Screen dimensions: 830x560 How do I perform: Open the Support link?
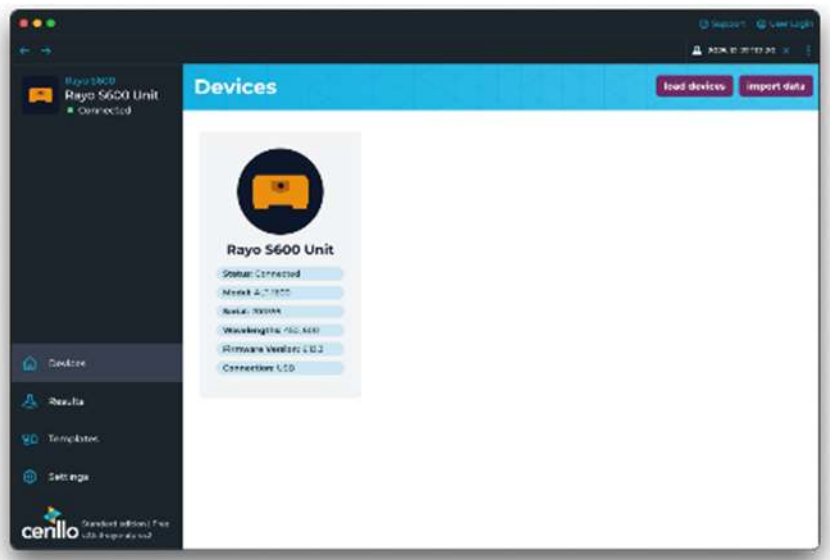click(x=721, y=24)
